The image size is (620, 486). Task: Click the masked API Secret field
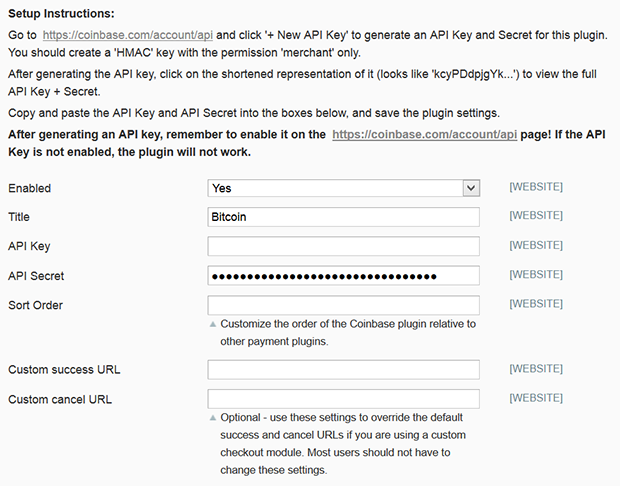(x=344, y=276)
